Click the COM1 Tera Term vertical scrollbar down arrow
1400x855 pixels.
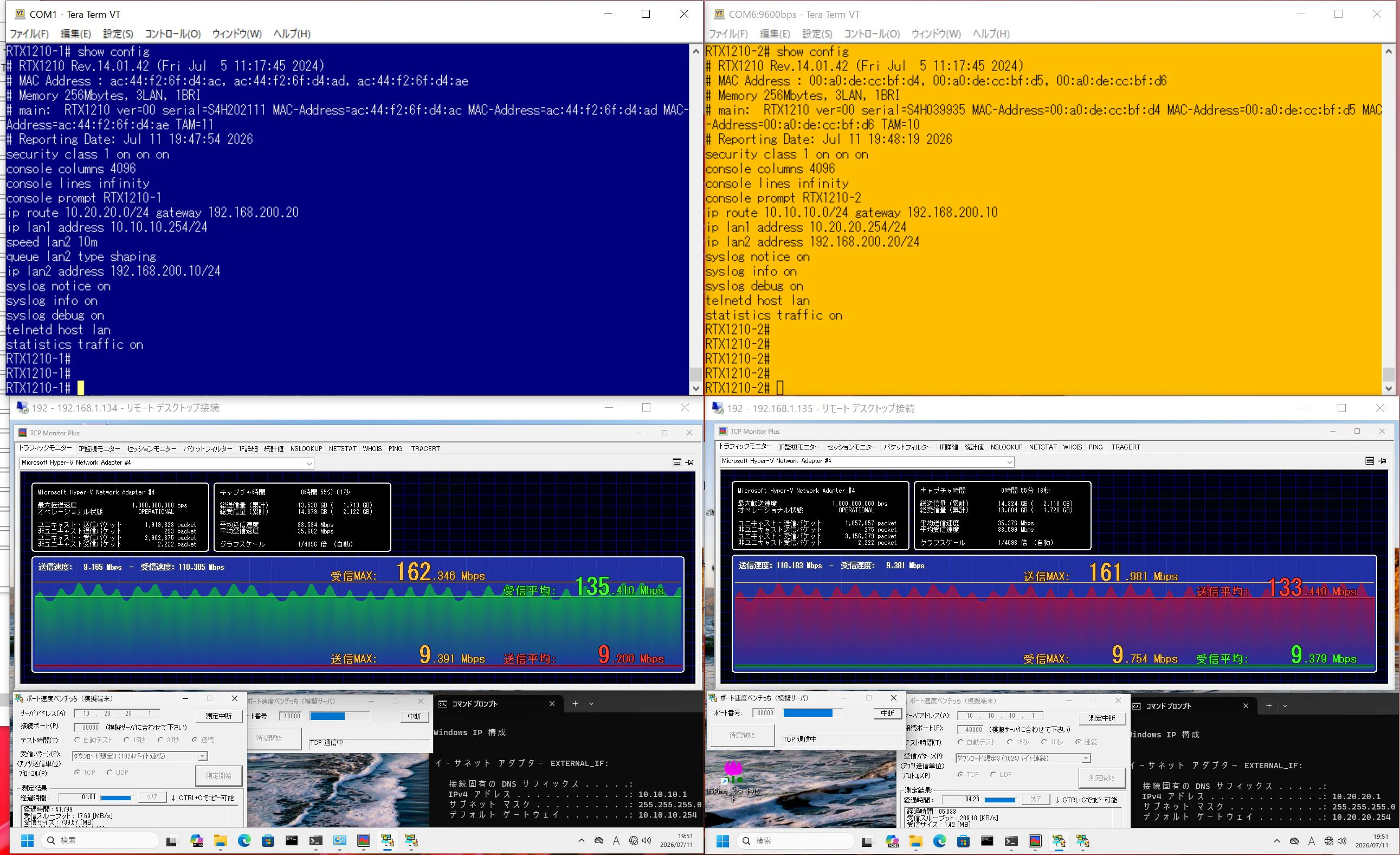click(696, 389)
